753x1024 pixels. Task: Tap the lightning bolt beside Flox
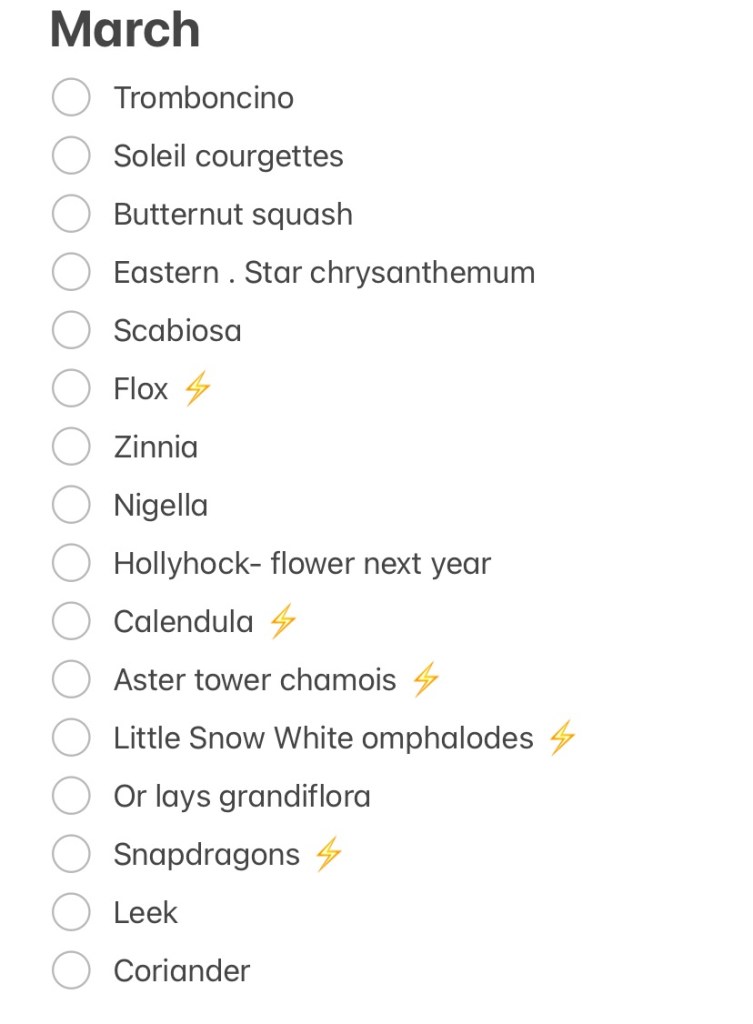pos(197,389)
